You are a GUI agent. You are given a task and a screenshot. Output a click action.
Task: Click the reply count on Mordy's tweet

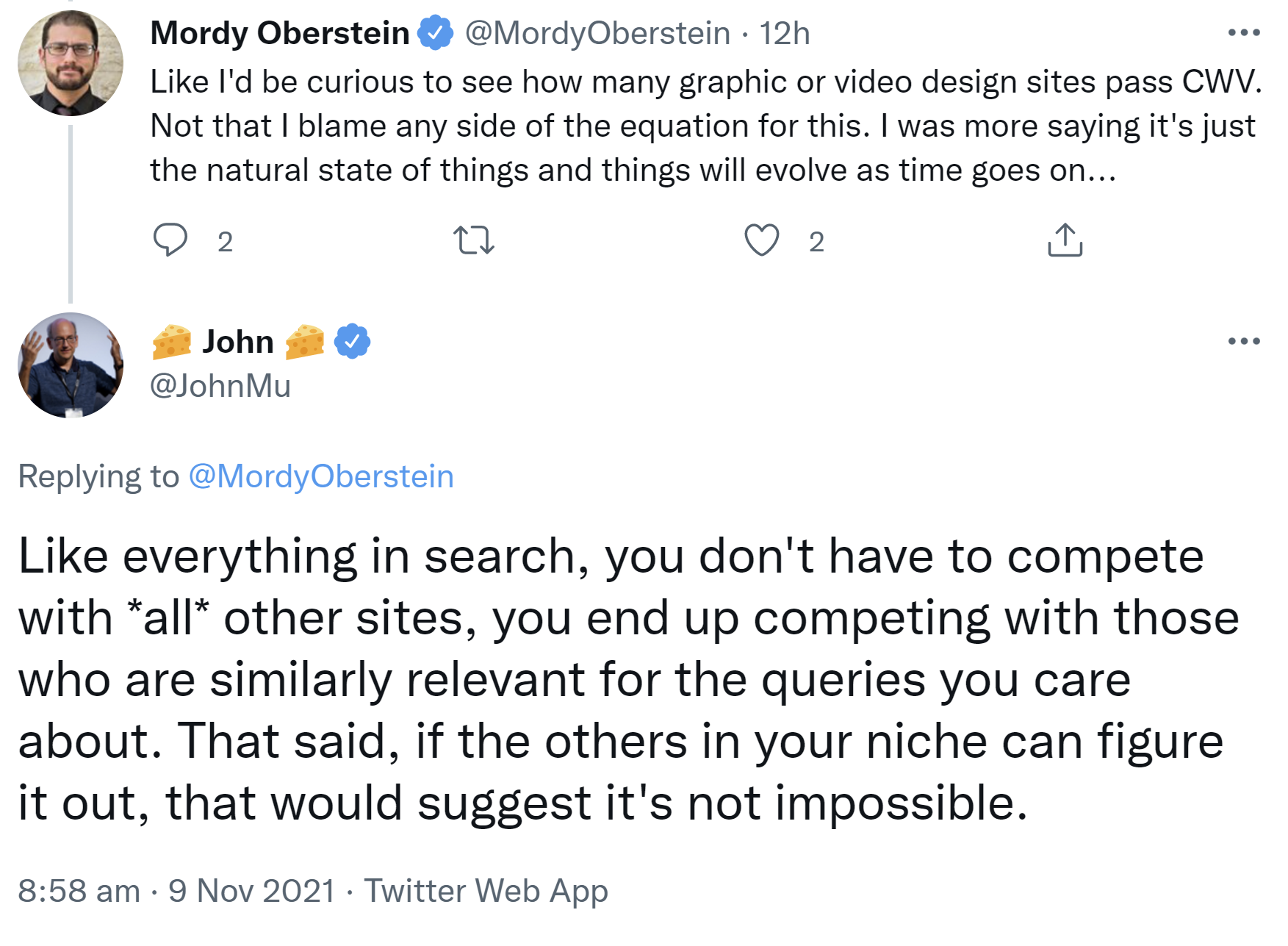225,242
